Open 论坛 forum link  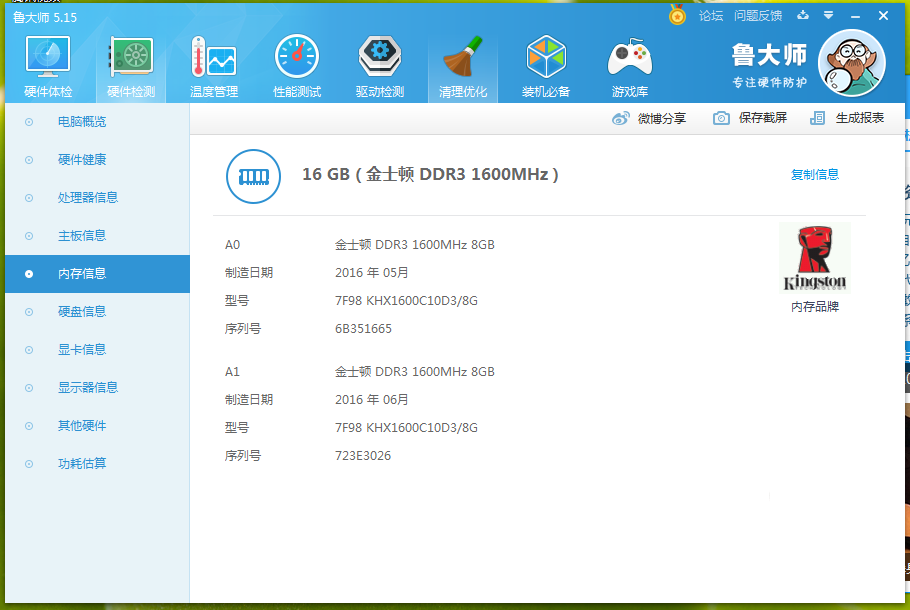coord(711,16)
